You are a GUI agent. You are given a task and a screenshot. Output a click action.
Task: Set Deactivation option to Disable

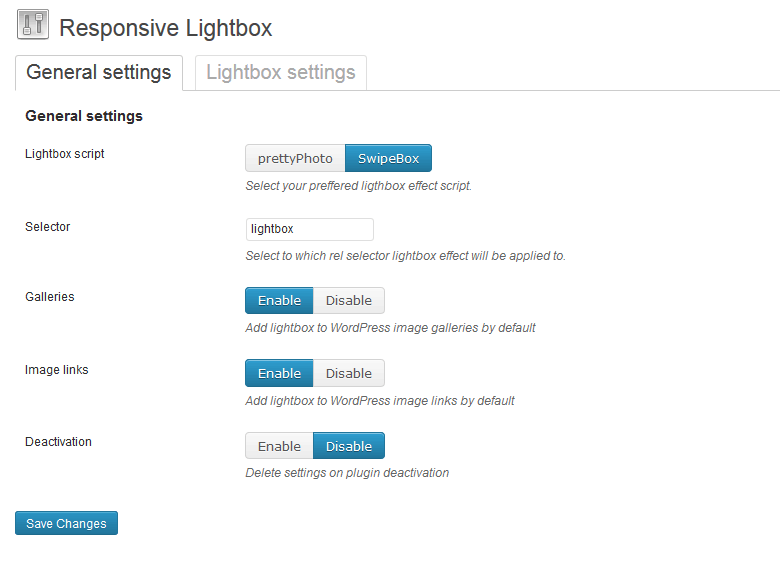(x=349, y=446)
